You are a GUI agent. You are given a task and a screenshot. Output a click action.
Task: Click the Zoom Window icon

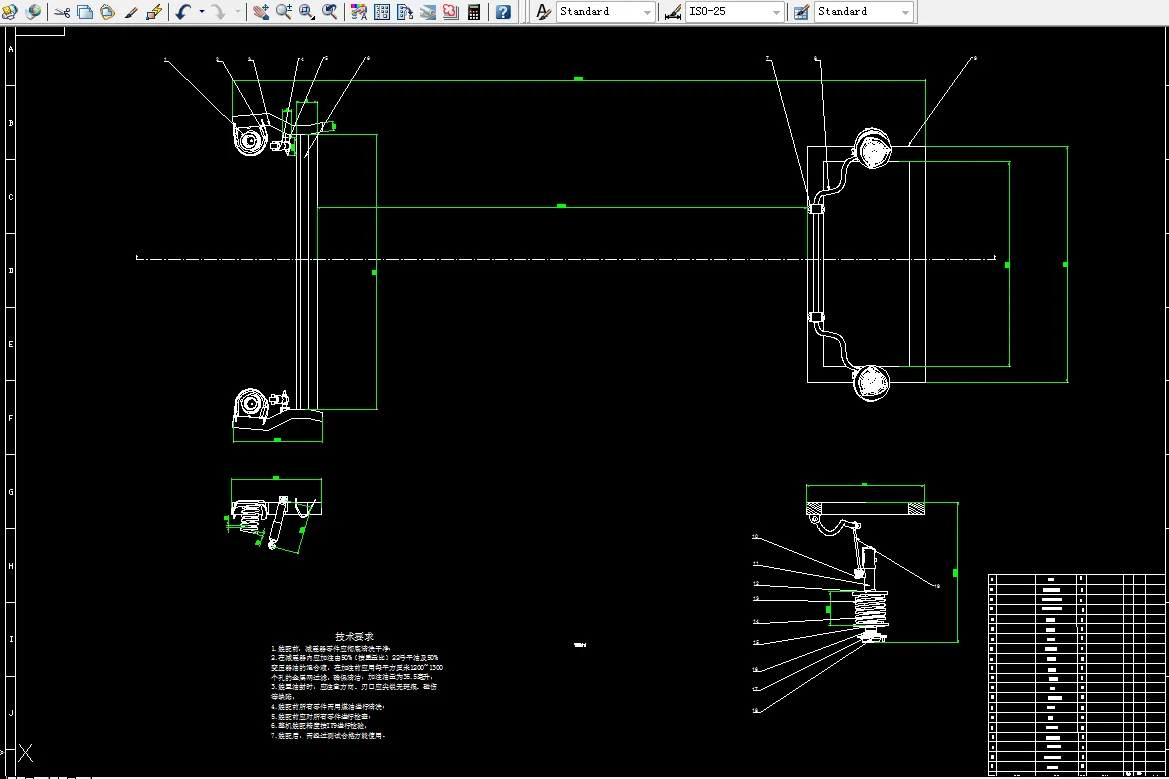pos(306,12)
